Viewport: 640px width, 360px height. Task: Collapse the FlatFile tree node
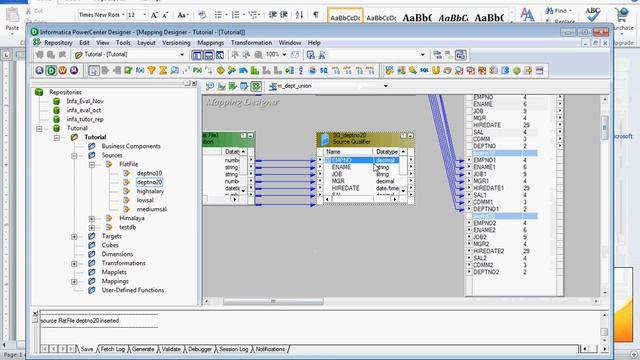tap(92, 164)
